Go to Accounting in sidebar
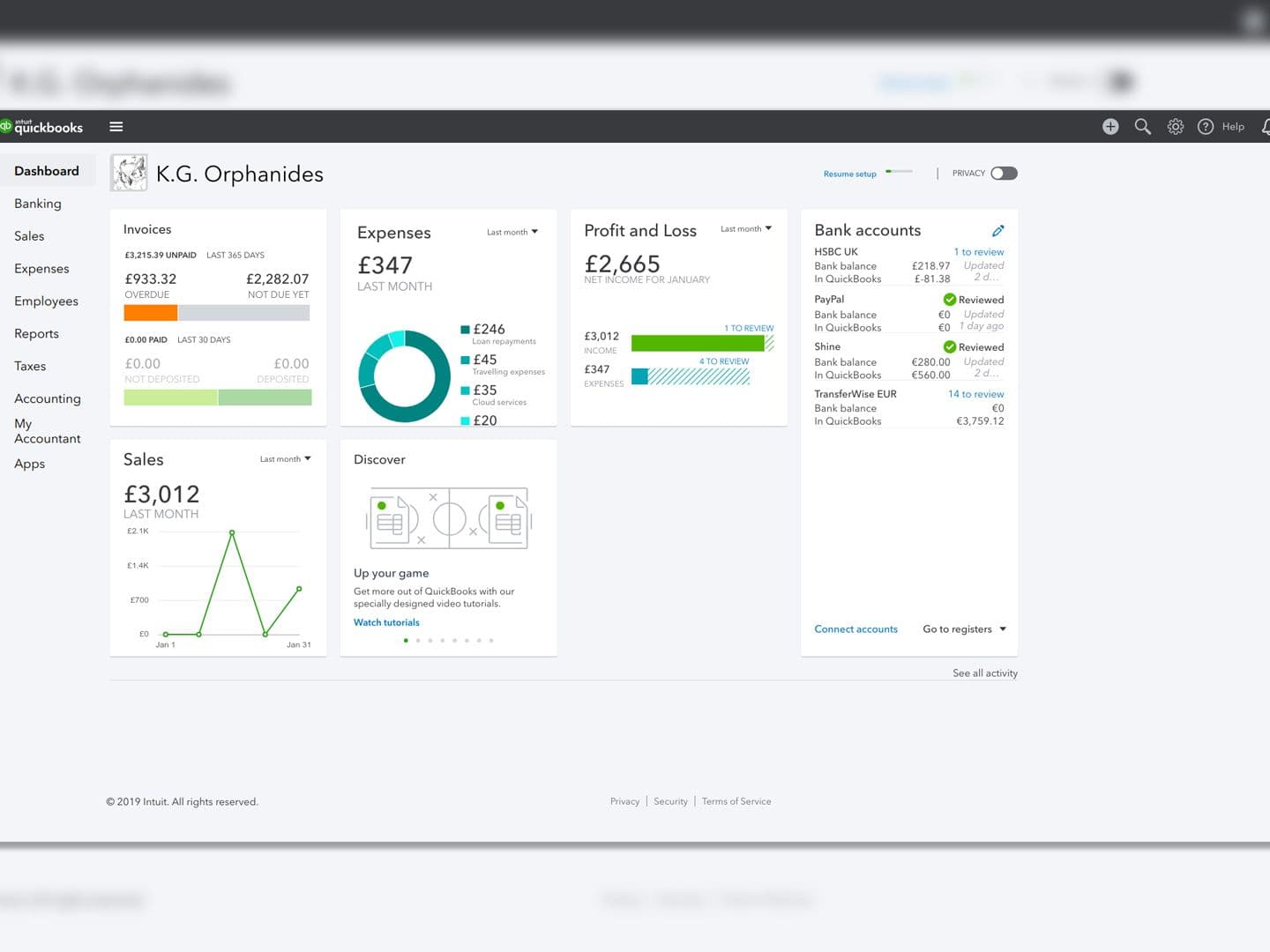This screenshot has width=1270, height=952. click(x=48, y=399)
